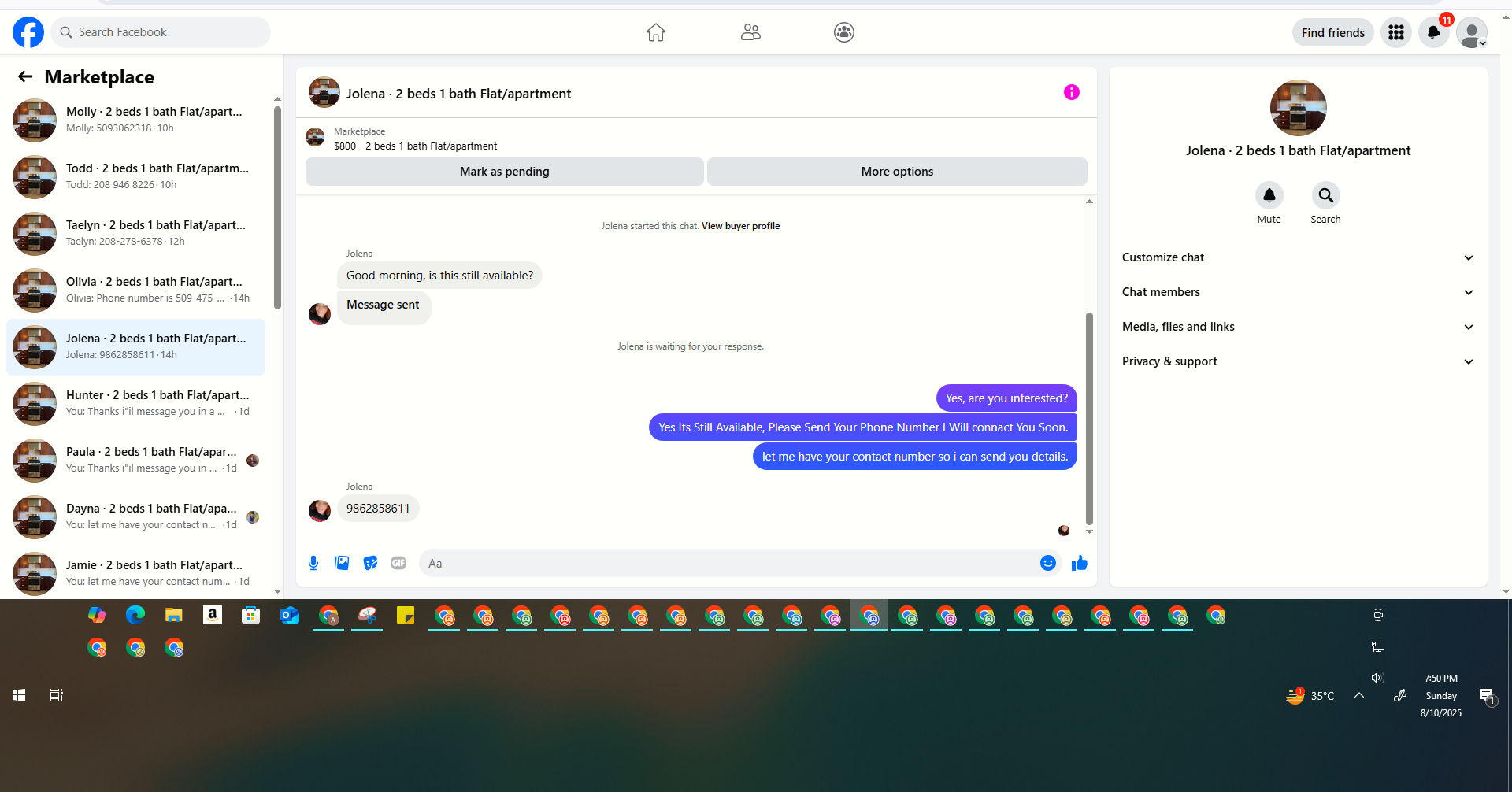Open Outlook from taskbar

290,615
